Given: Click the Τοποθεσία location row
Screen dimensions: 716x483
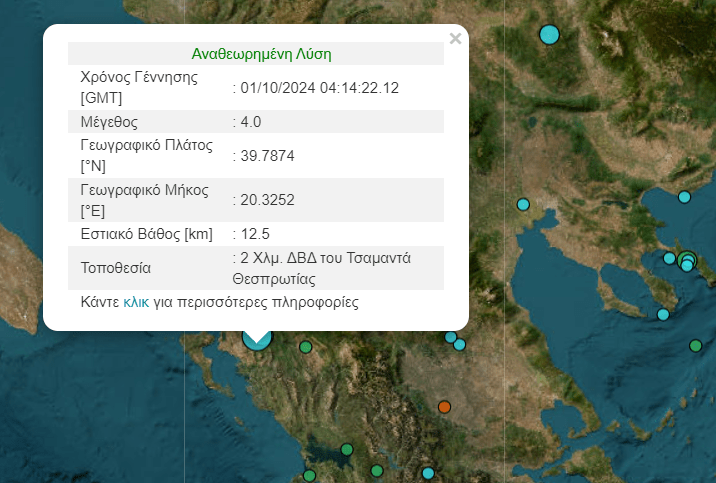Looking at the screenshot, I should tap(256, 268).
